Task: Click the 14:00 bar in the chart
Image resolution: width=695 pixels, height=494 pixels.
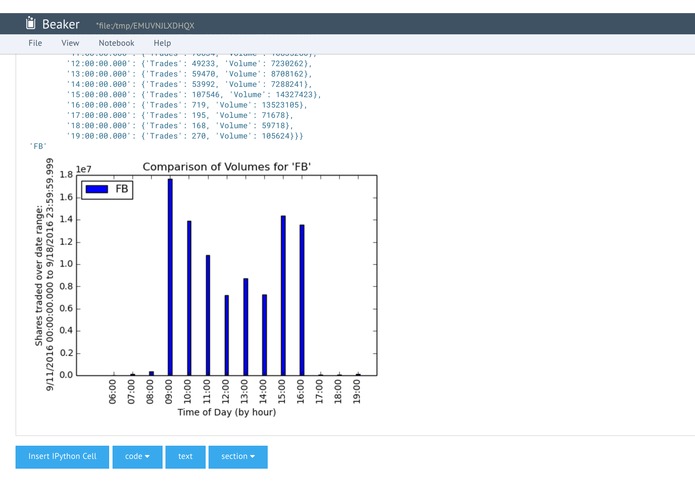Action: 265,335
